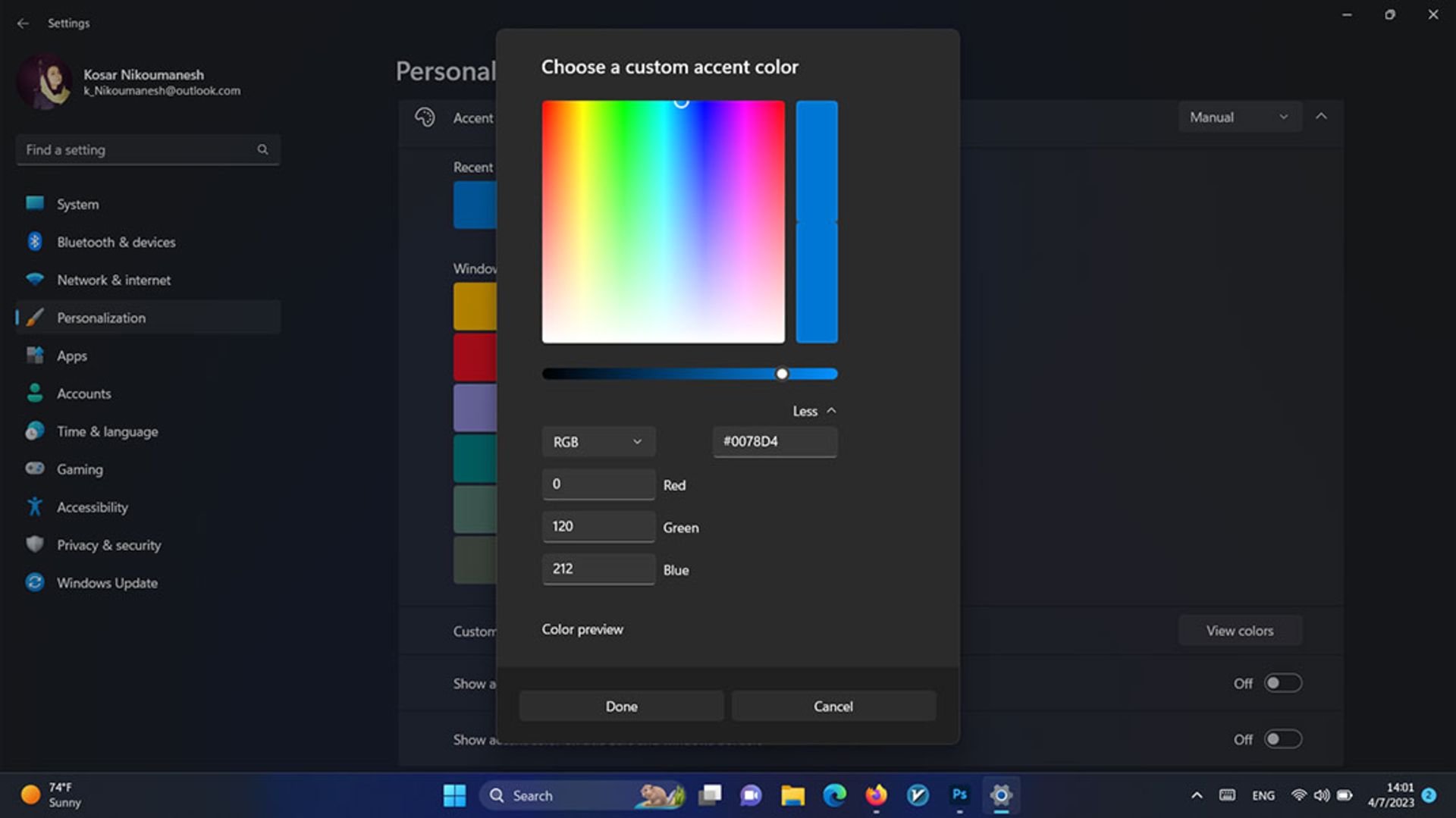
Task: Select the Bluetooth & devices icon
Action: pyautogui.click(x=35, y=241)
